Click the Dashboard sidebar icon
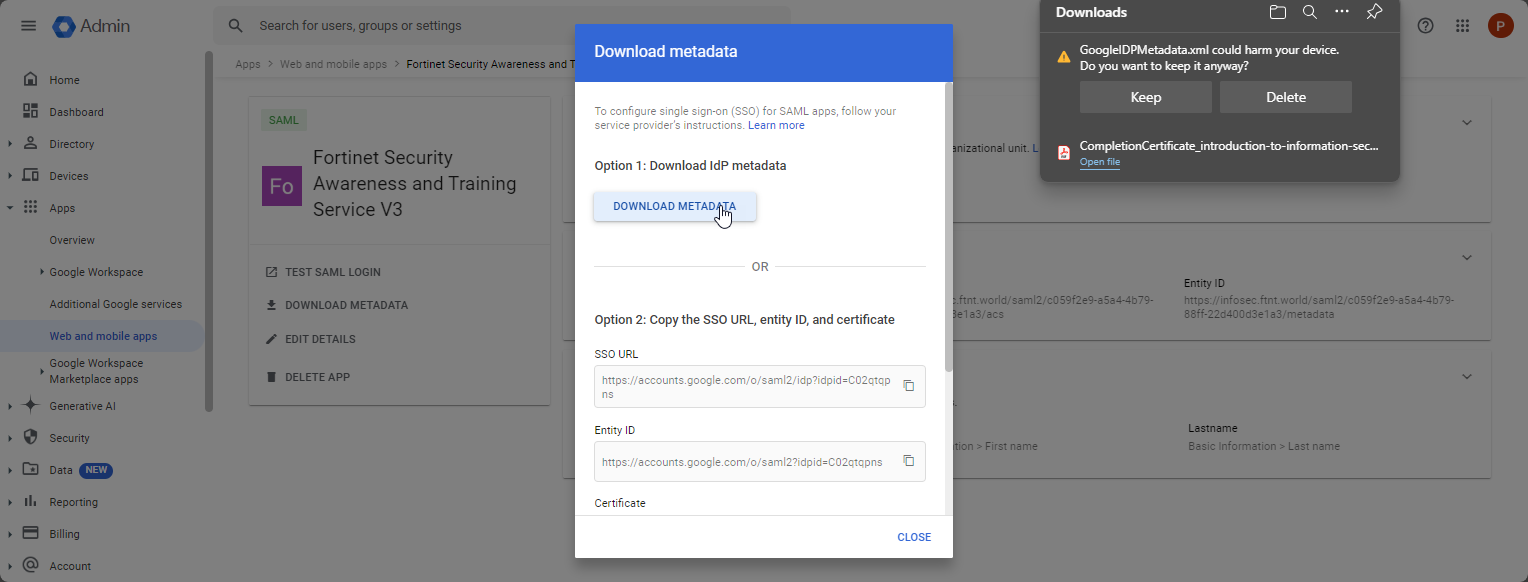The image size is (1528, 582). [30, 112]
